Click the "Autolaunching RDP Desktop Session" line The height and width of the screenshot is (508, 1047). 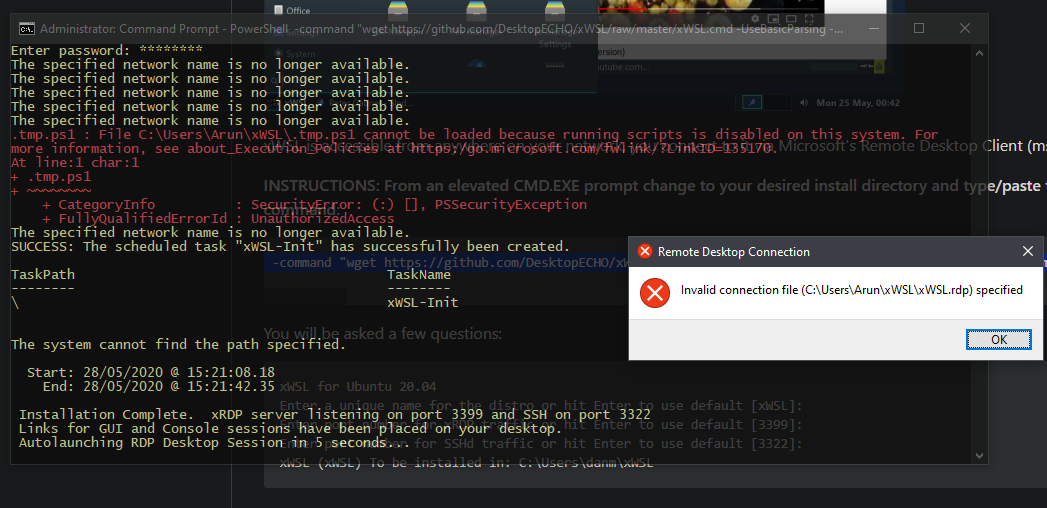point(212,443)
